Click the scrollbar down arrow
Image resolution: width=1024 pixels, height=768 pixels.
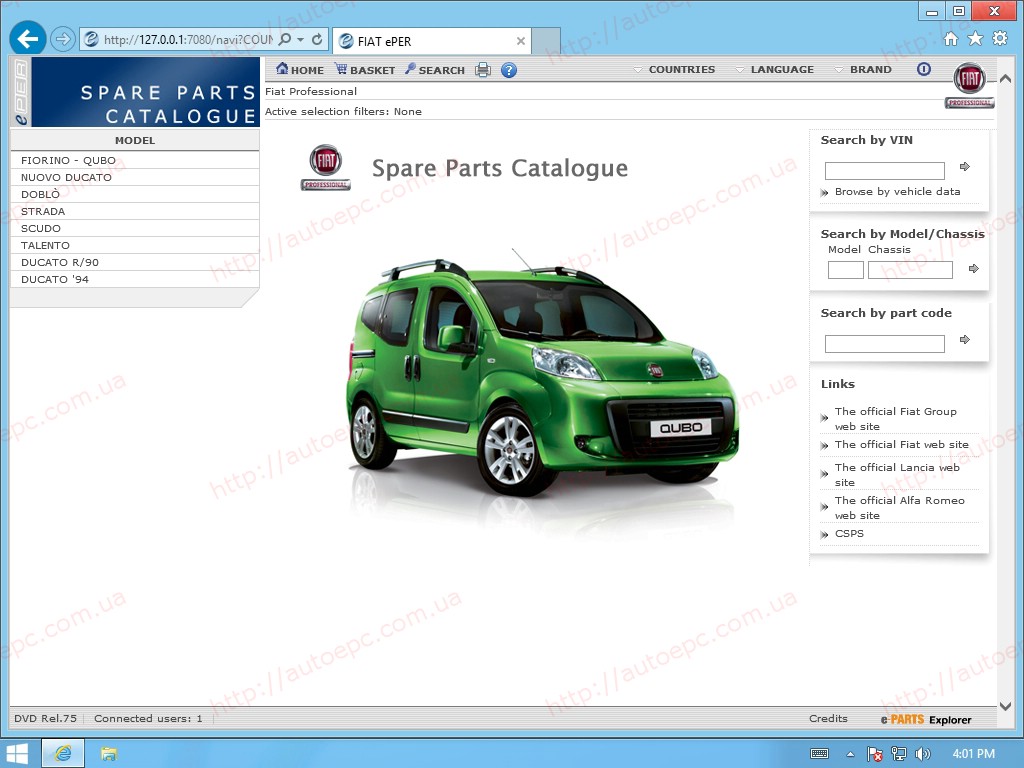click(1006, 706)
